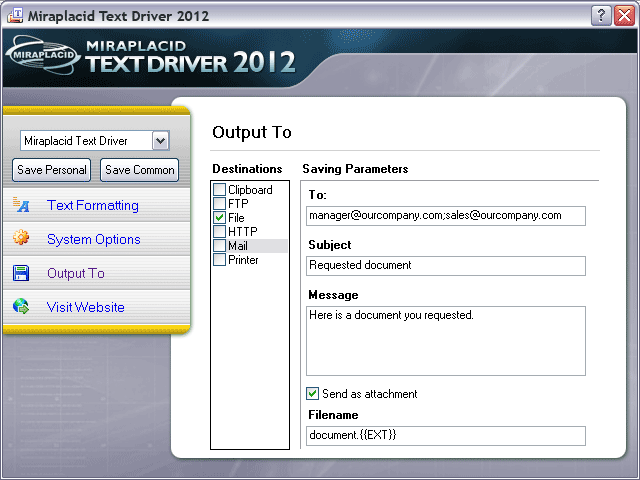Screen dimensions: 640x480
Task: Click the Save Personal button
Action: click(51, 170)
